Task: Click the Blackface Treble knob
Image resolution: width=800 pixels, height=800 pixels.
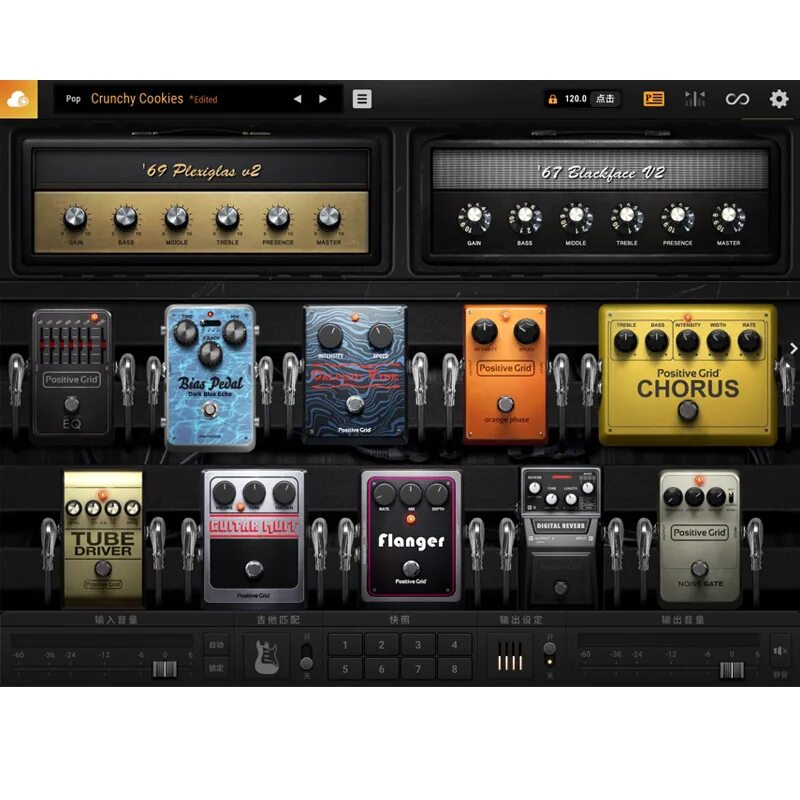Action: click(x=627, y=216)
